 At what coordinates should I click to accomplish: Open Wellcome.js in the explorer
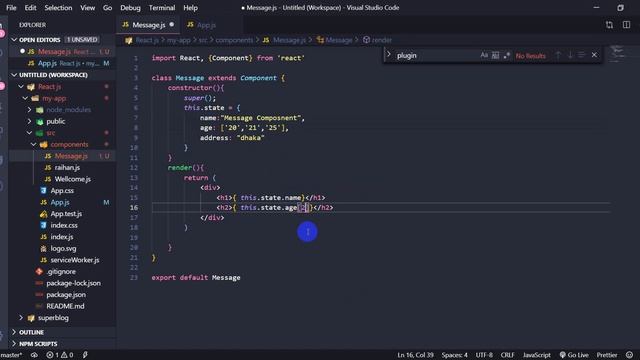(x=73, y=179)
